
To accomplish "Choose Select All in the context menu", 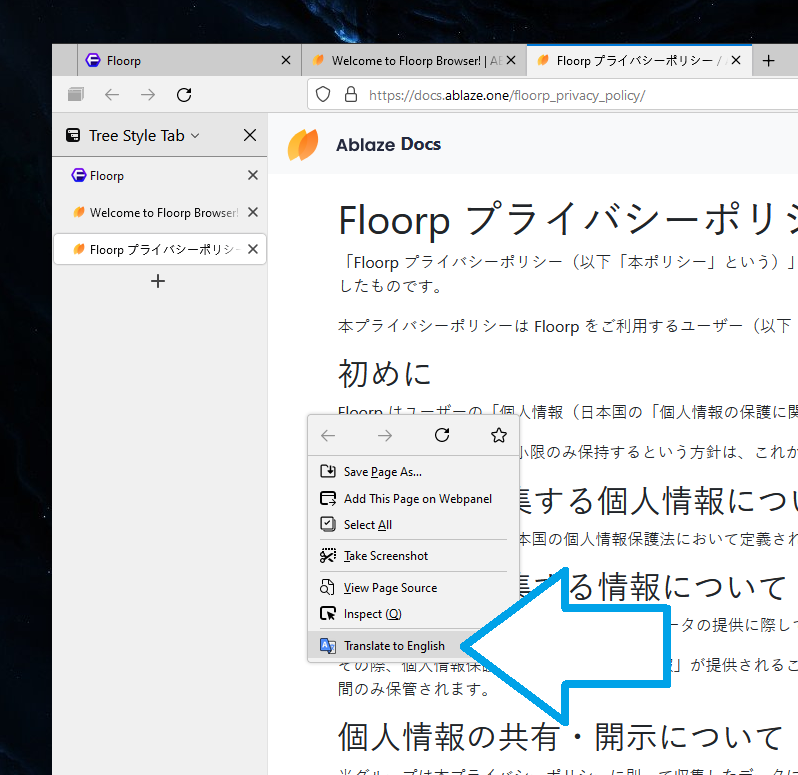I will [413, 525].
